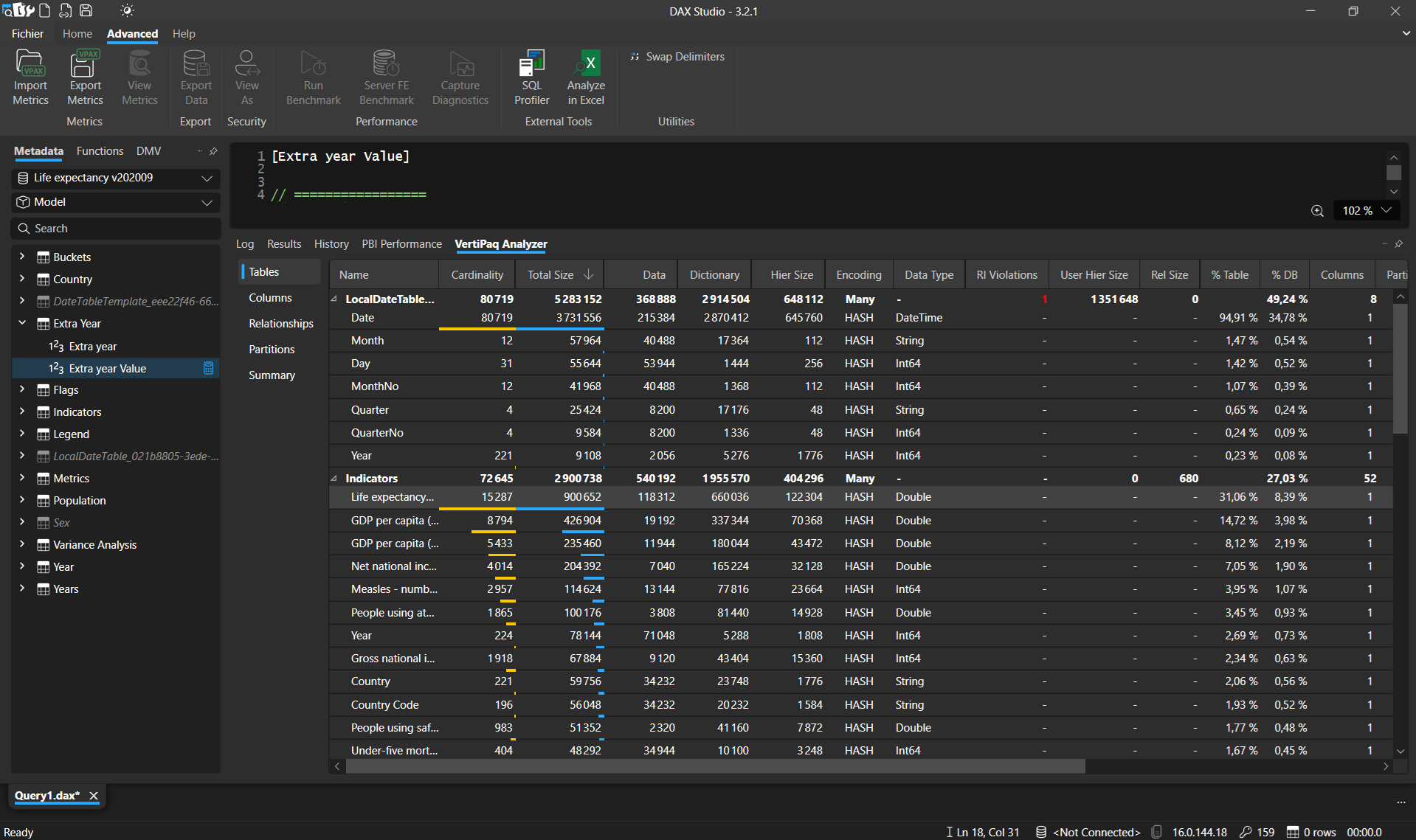Expand the Flags table node

[x=22, y=389]
